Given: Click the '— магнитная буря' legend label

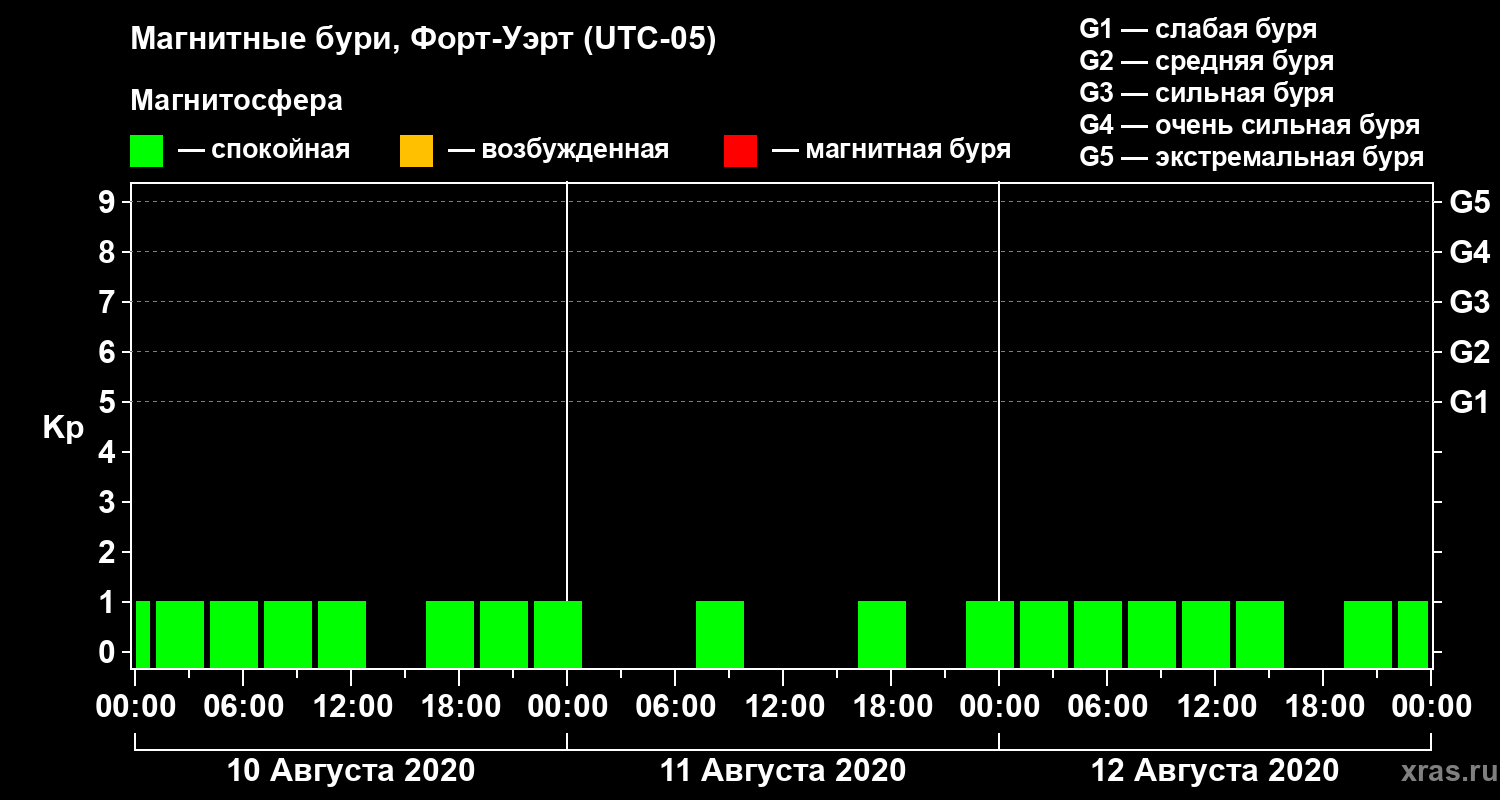Looking at the screenshot, I should [891, 151].
